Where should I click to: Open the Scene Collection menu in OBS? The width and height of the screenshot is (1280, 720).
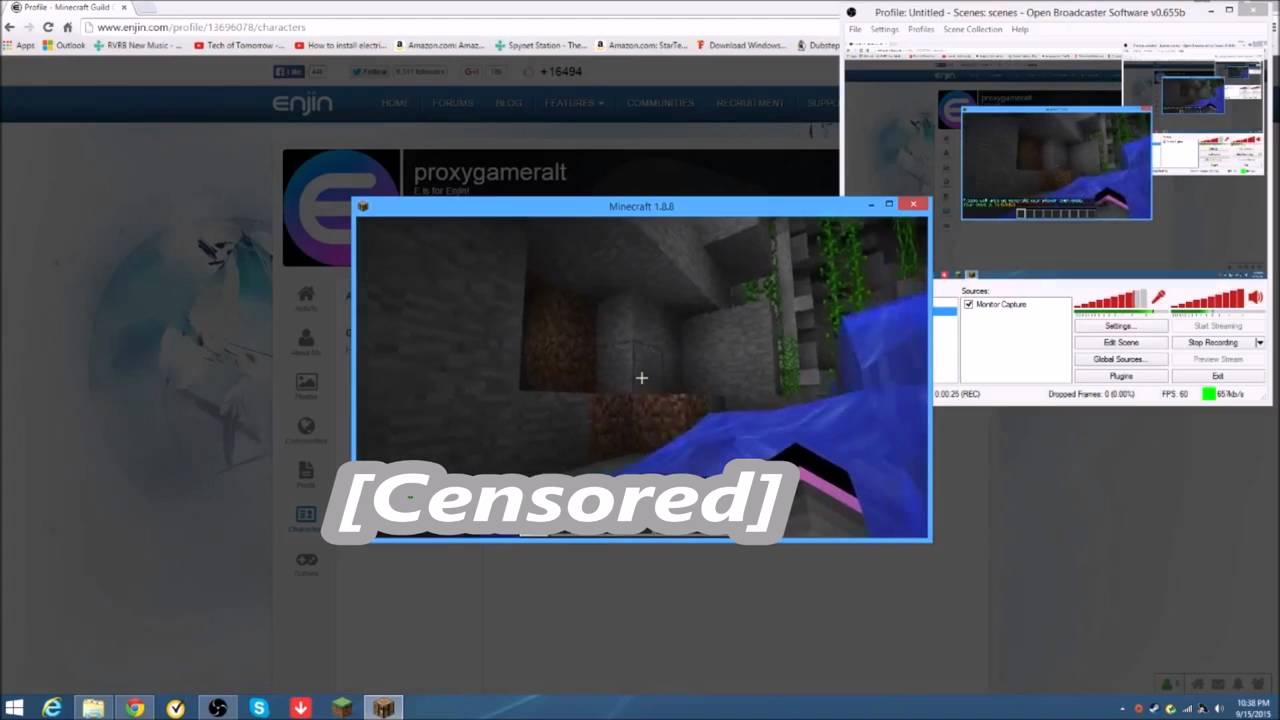pos(972,29)
